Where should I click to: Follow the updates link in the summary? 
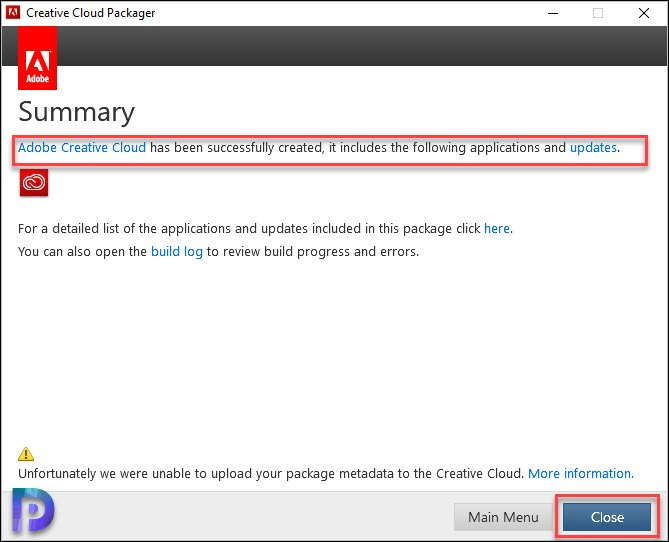point(593,148)
